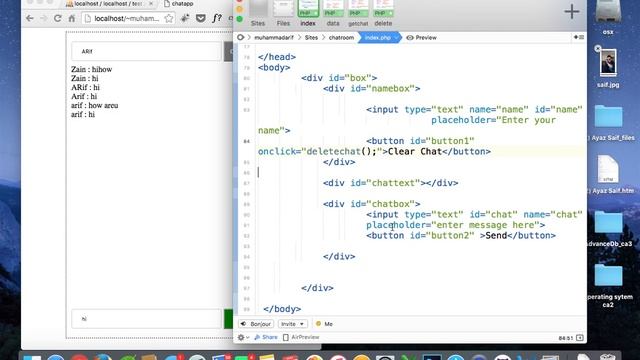
Task: Click the div id="namebox" code line
Action: point(371,89)
